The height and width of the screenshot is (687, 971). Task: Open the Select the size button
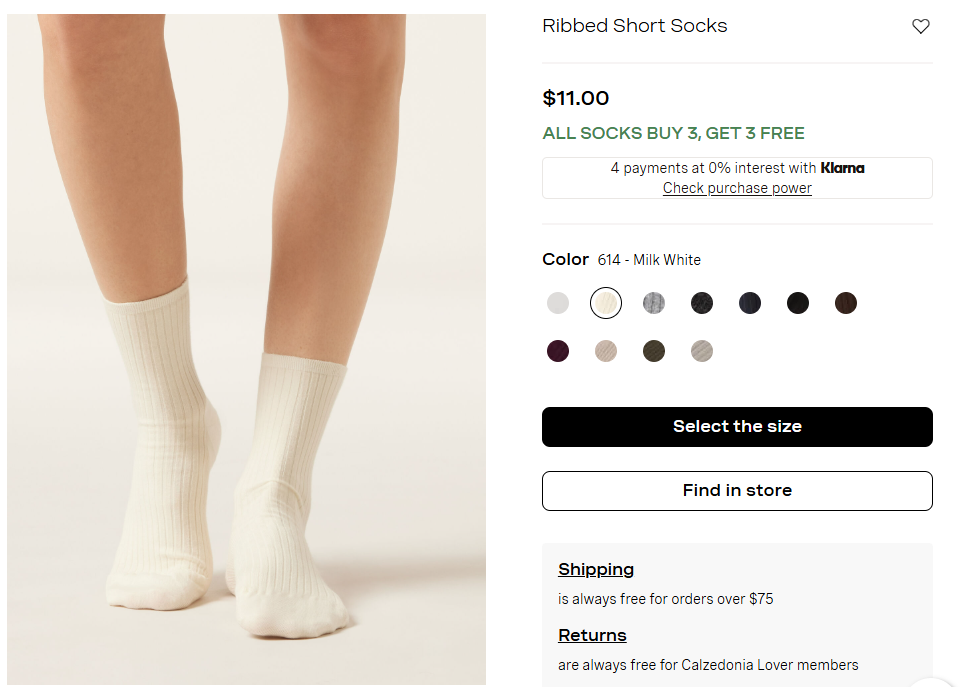pyautogui.click(x=737, y=427)
